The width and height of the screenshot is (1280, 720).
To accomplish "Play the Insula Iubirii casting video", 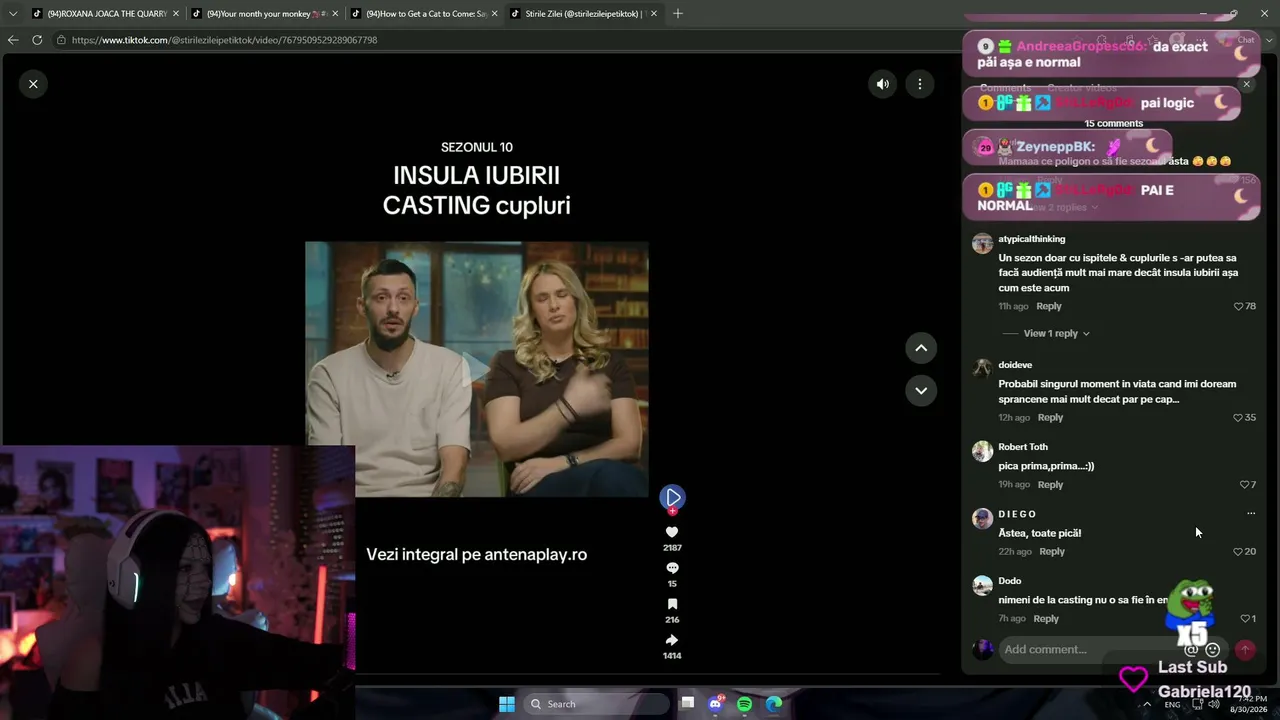I will coord(477,369).
